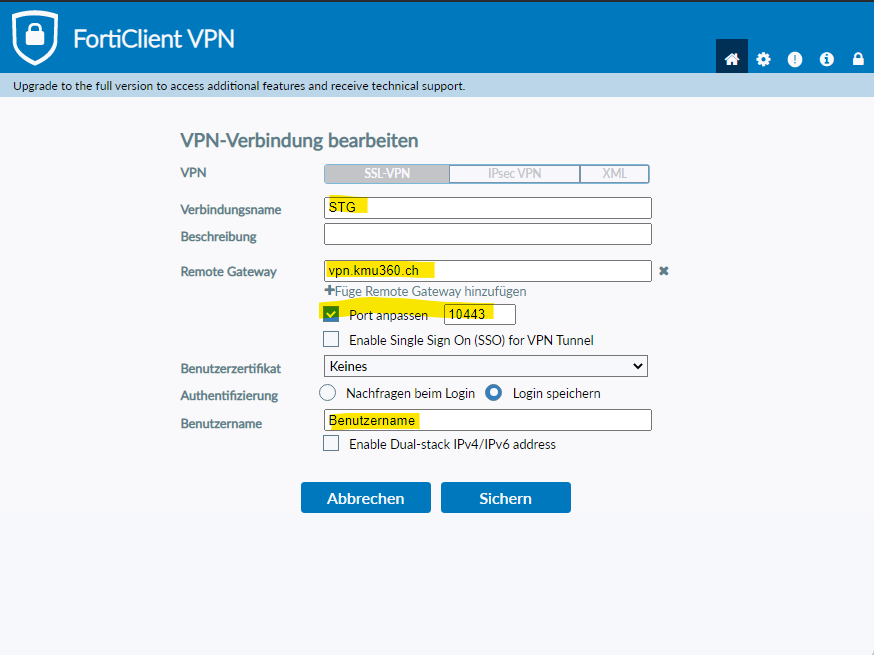Open the about info icon
874x655 pixels.
click(x=827, y=59)
